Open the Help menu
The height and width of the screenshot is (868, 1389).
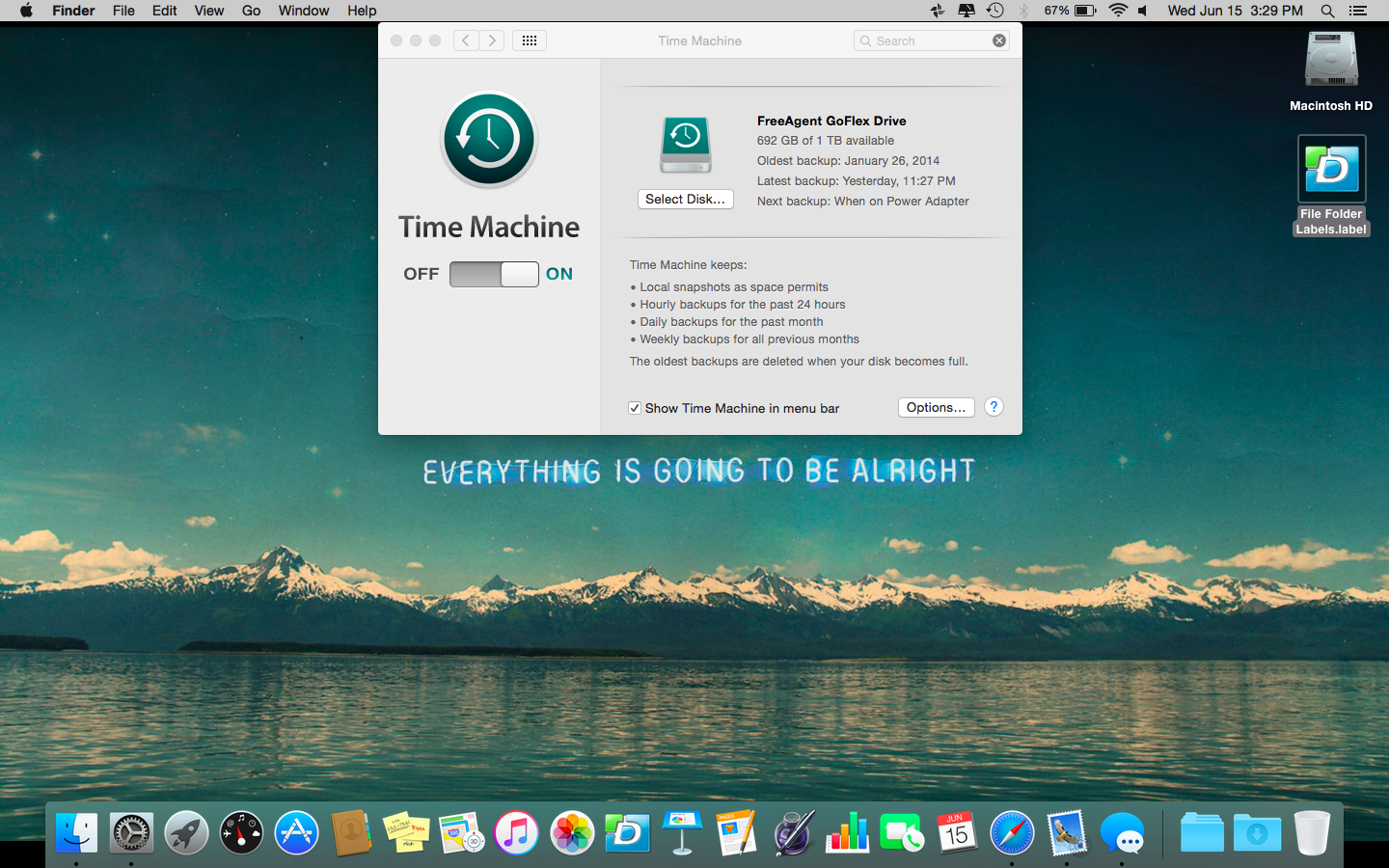pyautogui.click(x=362, y=11)
